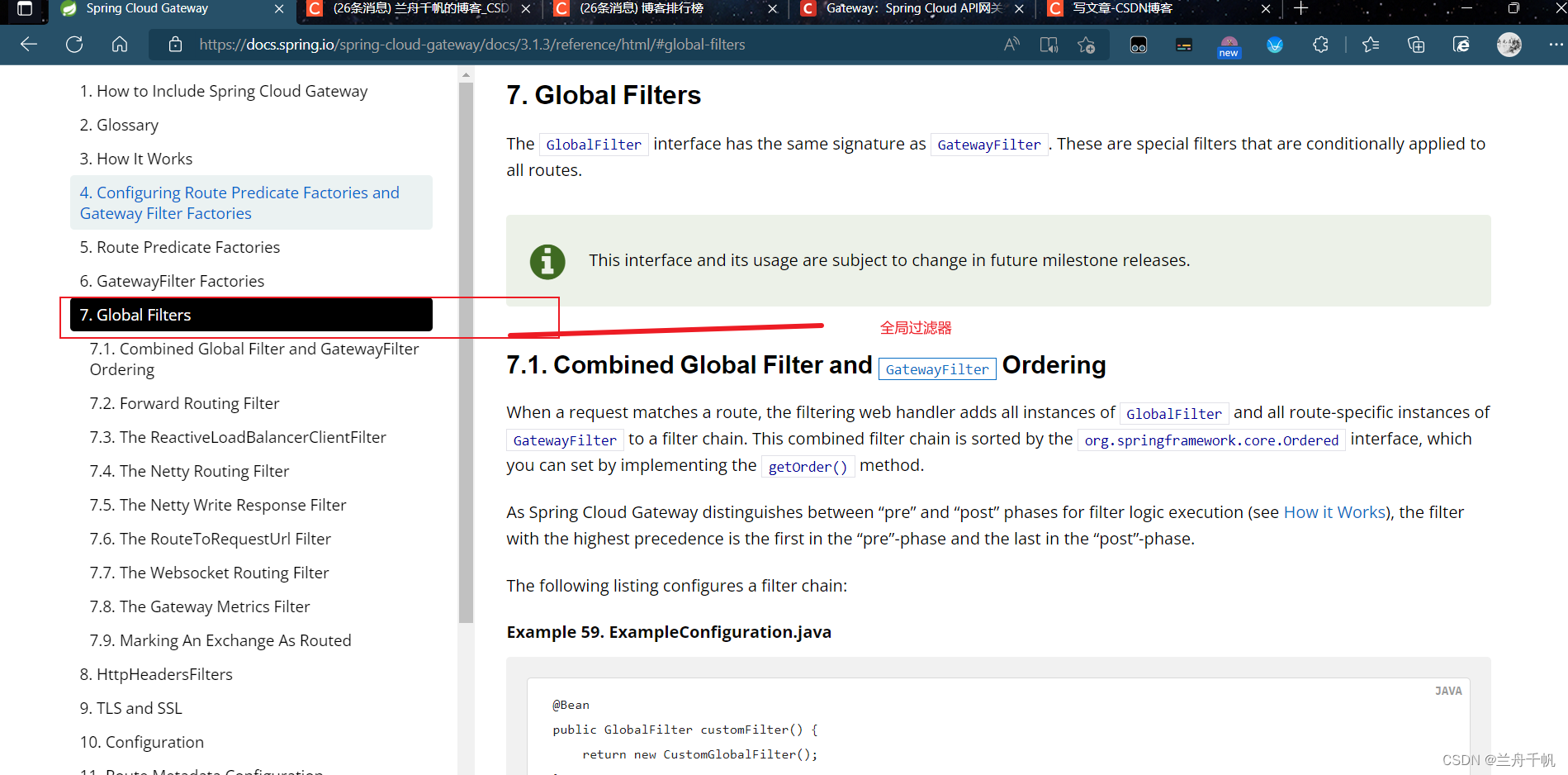Open the browser home page
Viewport: 1568px width, 775px height.
pyautogui.click(x=120, y=45)
